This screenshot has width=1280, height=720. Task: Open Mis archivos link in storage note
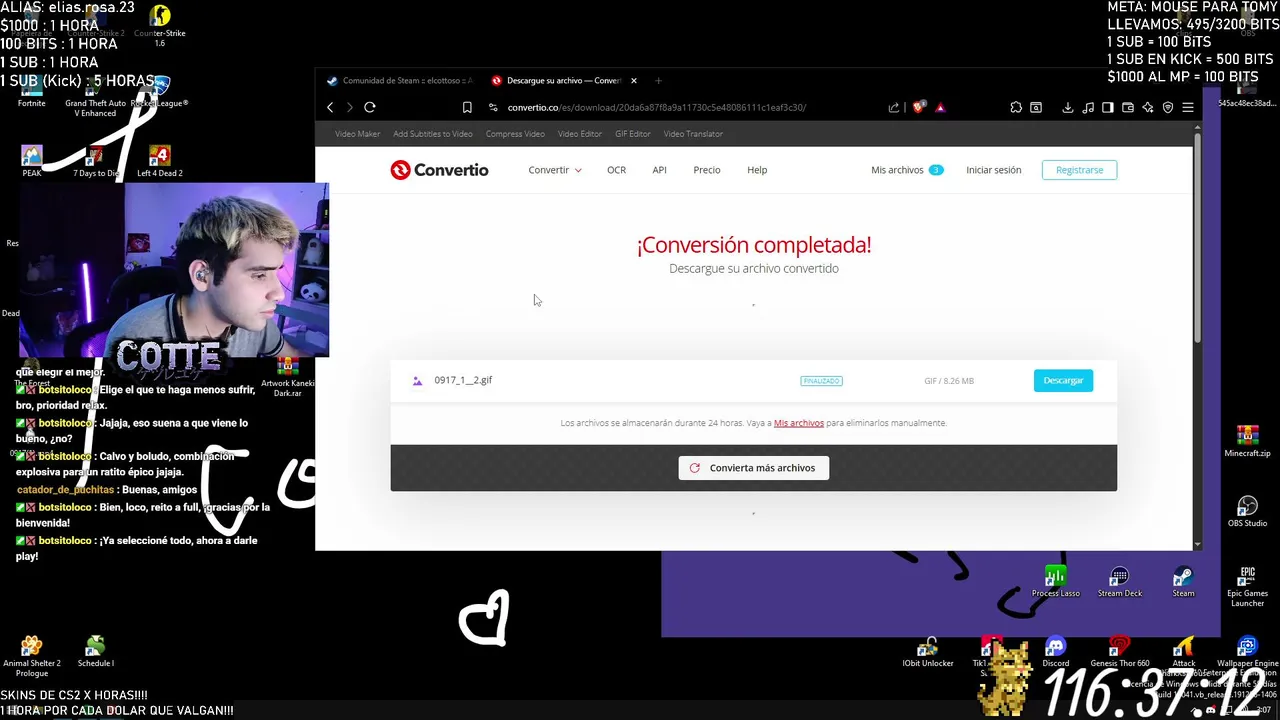click(799, 423)
